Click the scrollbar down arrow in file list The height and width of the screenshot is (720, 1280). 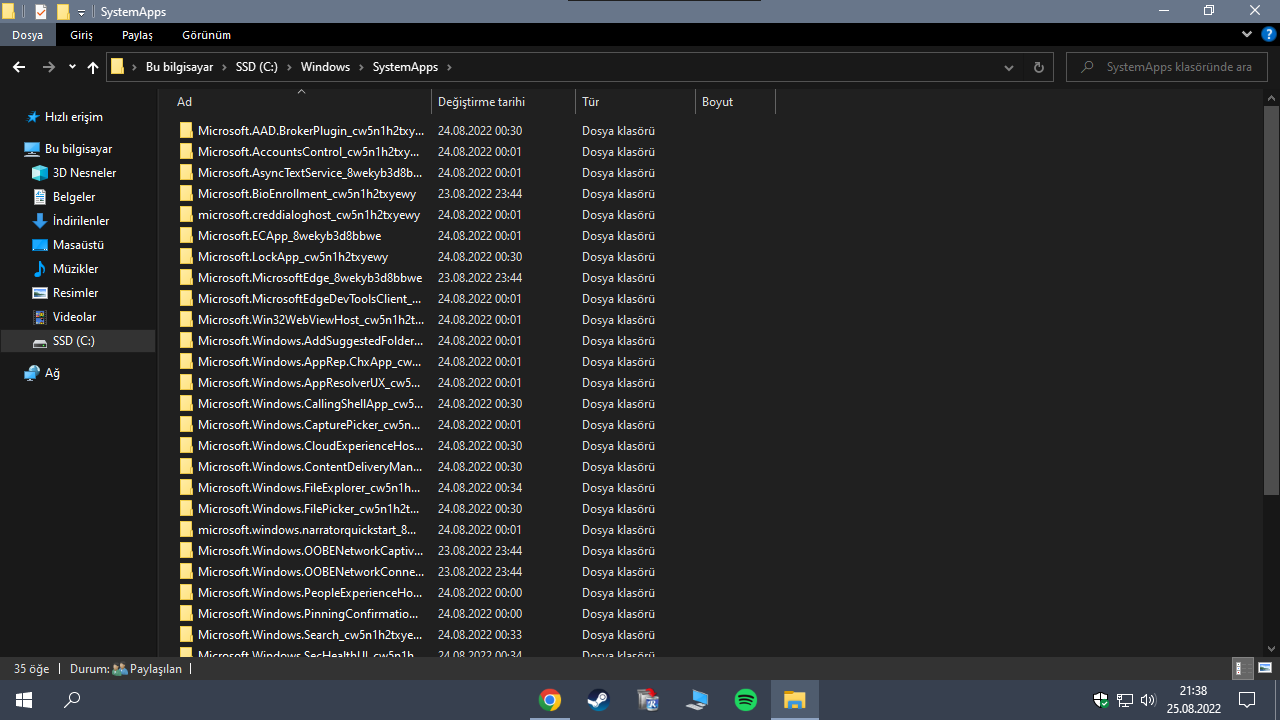click(x=1271, y=648)
